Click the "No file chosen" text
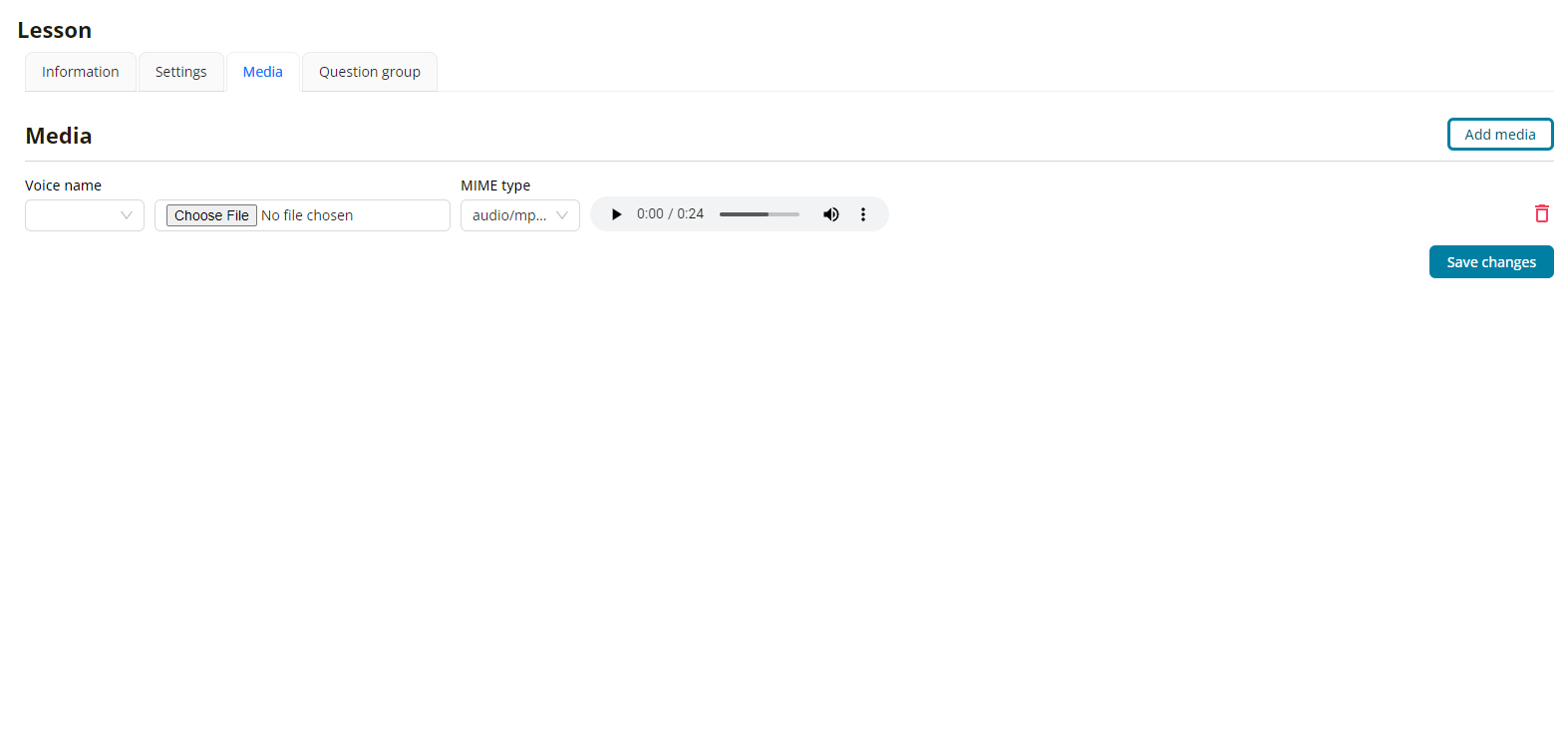Viewport: 1568px width, 737px height. tap(307, 215)
